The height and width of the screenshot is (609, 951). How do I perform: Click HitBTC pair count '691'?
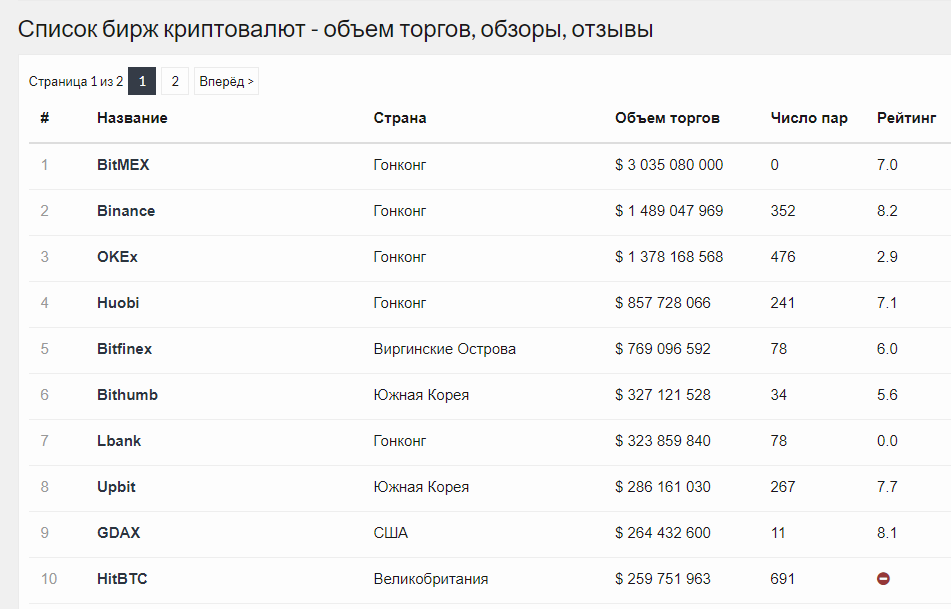(x=782, y=579)
